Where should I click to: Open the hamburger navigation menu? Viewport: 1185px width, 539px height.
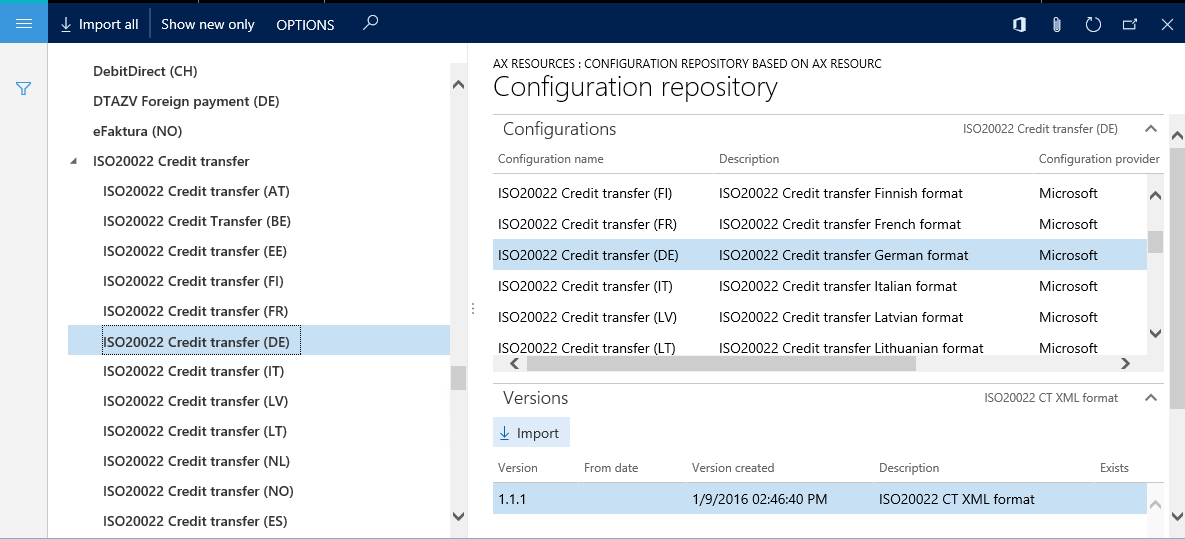tap(23, 23)
